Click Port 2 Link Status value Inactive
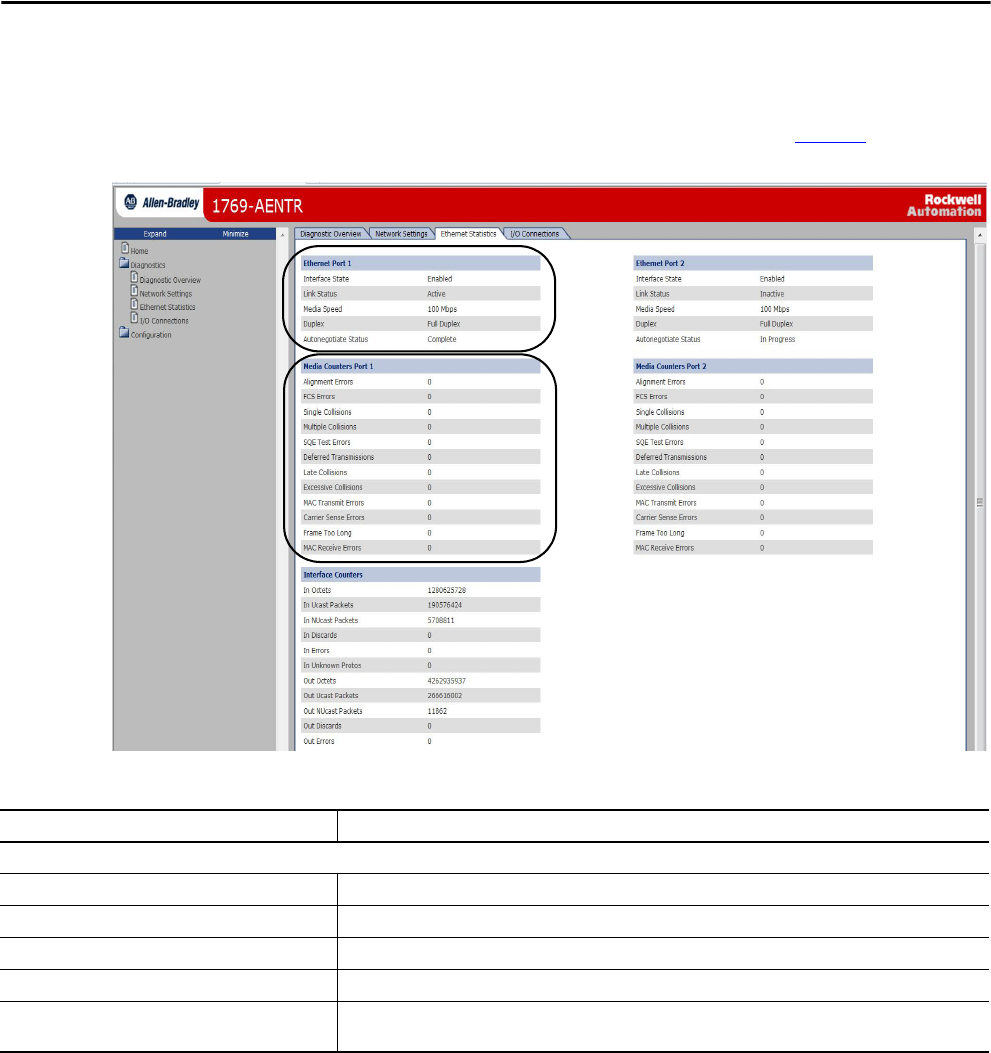 click(772, 294)
